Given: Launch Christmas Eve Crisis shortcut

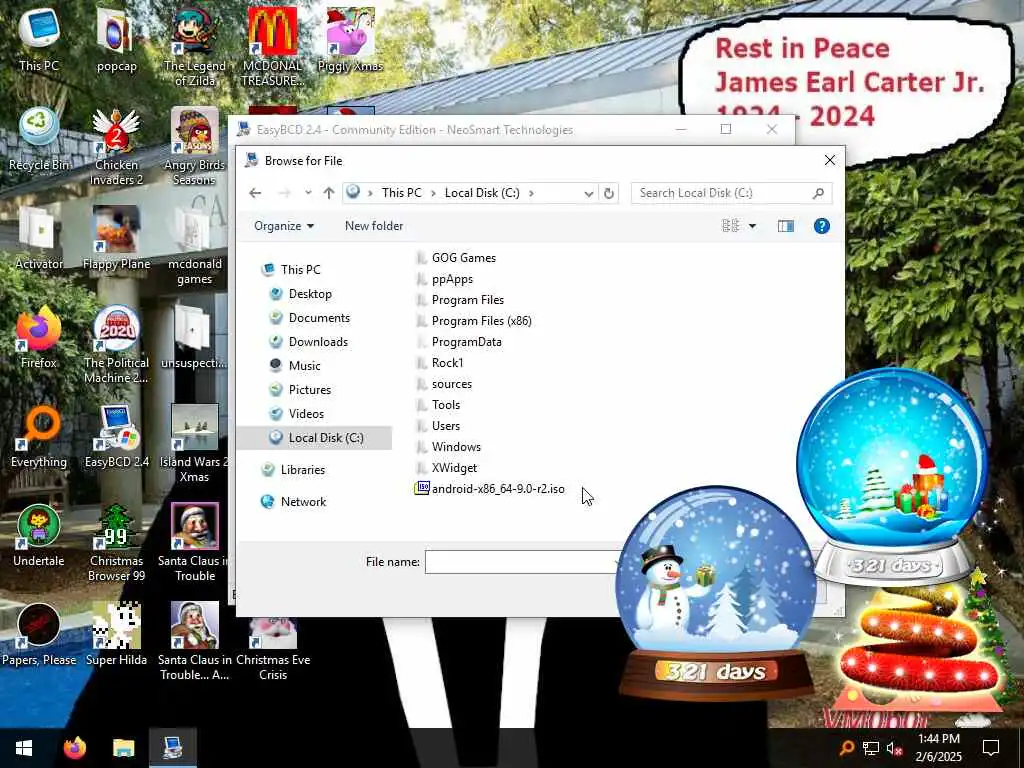Looking at the screenshot, I should (273, 647).
